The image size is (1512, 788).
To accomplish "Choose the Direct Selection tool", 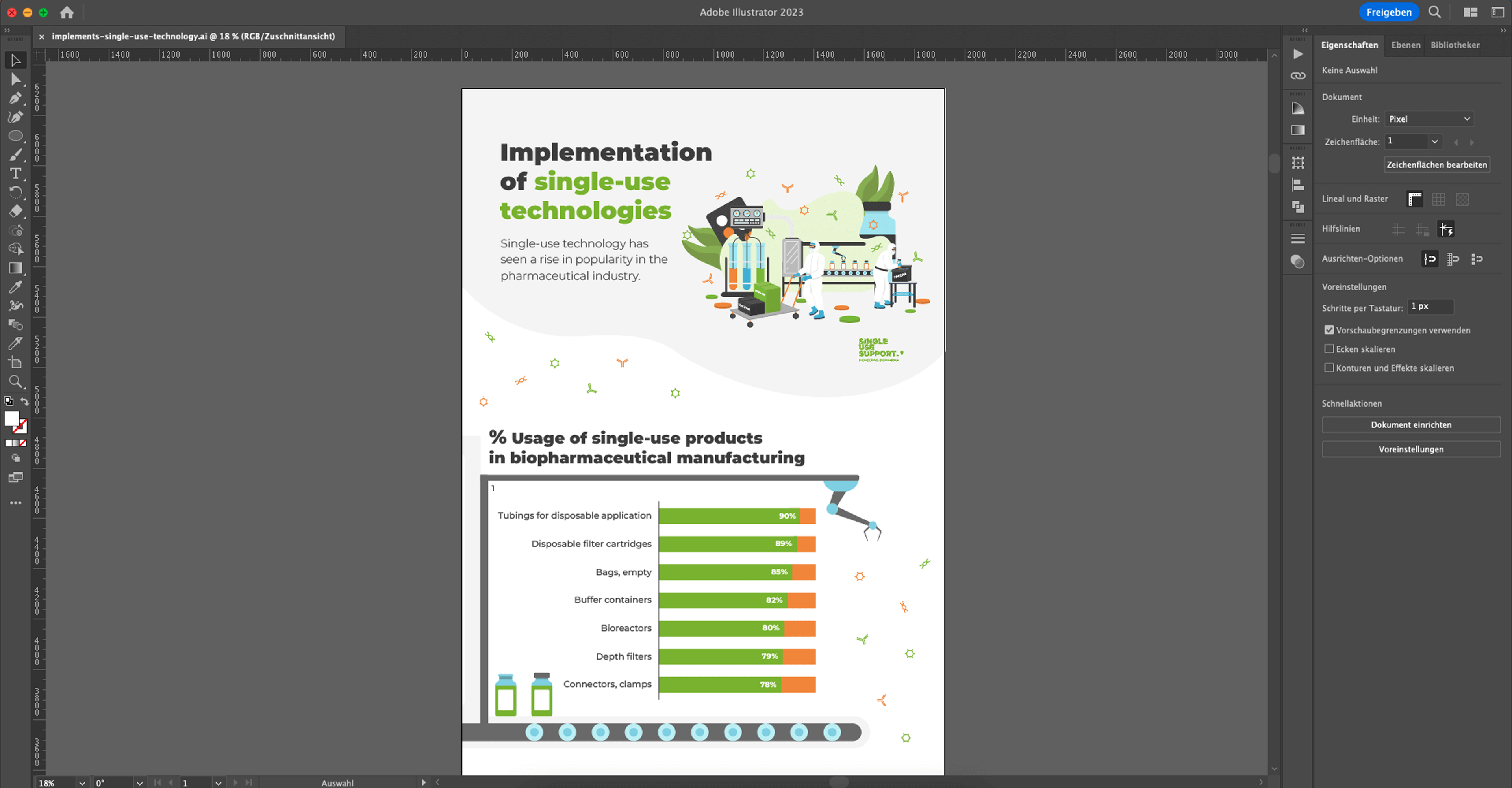I will point(16,79).
